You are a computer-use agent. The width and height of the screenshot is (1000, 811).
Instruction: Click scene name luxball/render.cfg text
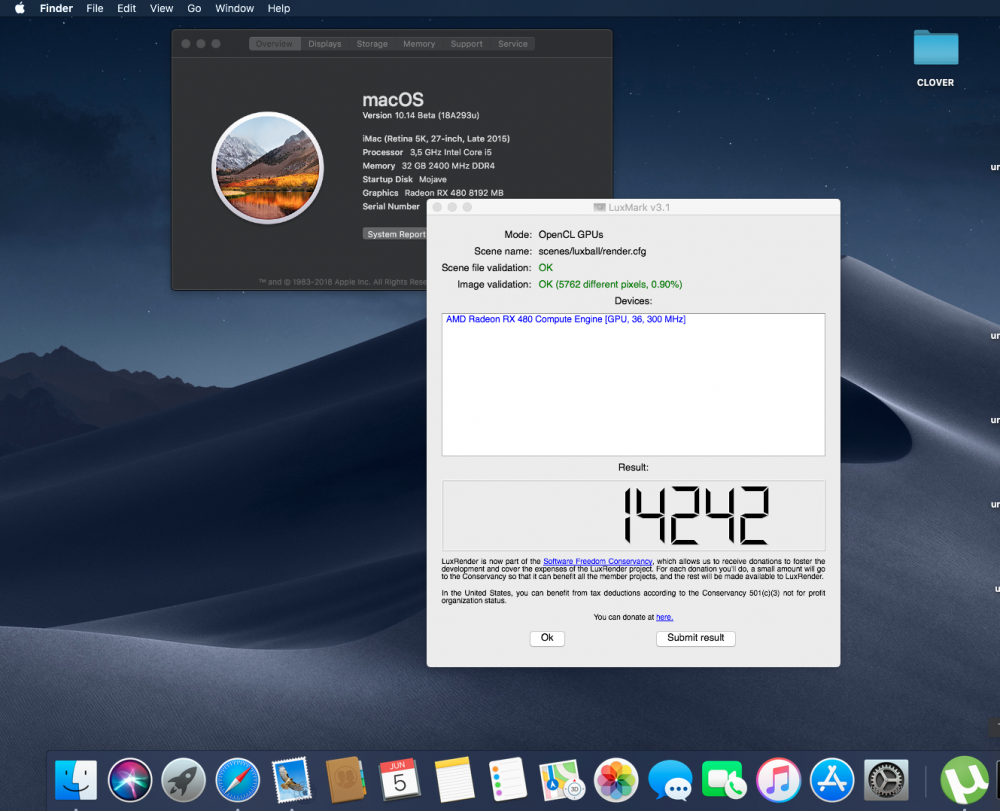point(592,251)
